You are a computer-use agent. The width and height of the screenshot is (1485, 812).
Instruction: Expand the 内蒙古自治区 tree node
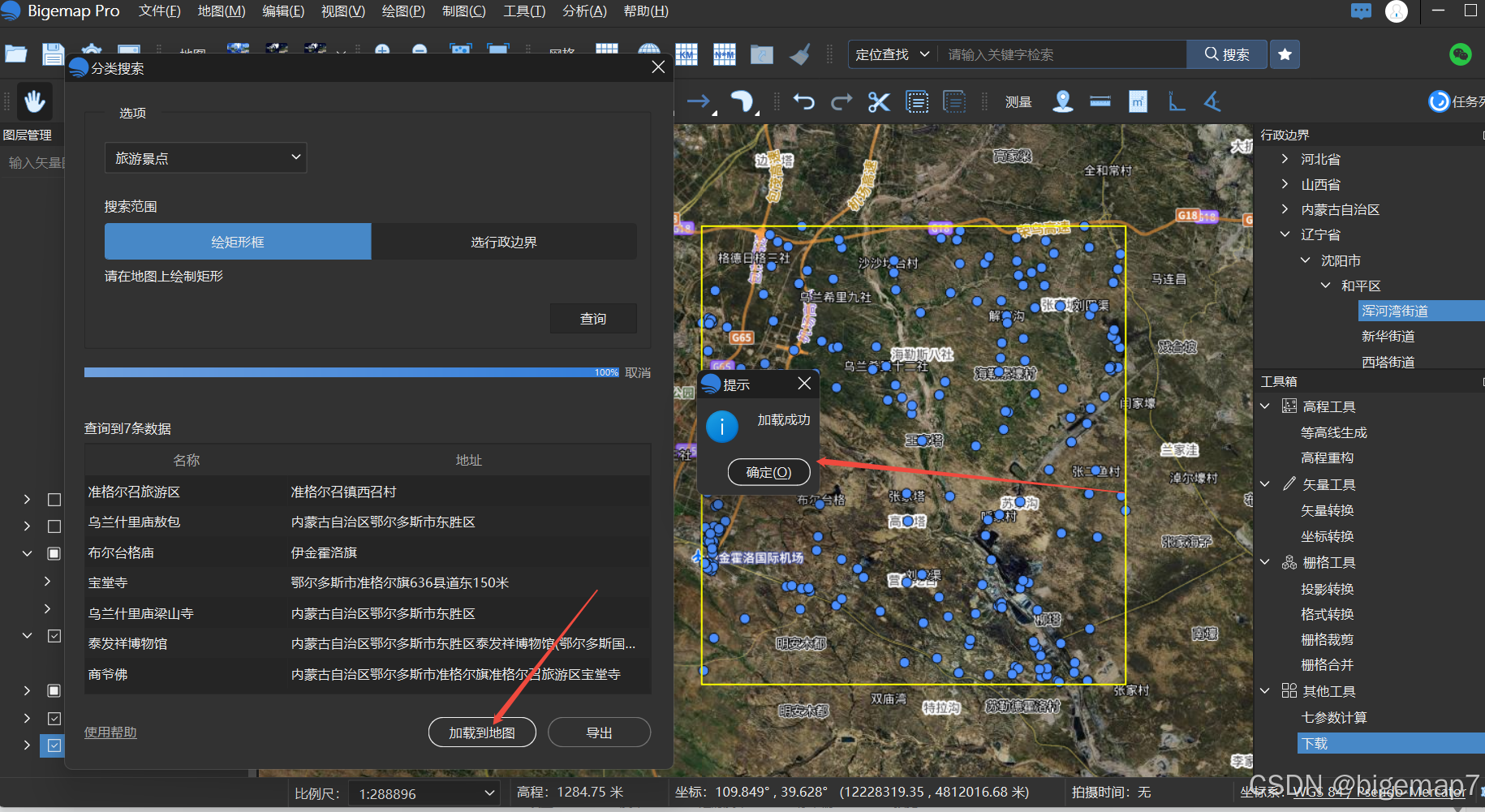(x=1285, y=209)
